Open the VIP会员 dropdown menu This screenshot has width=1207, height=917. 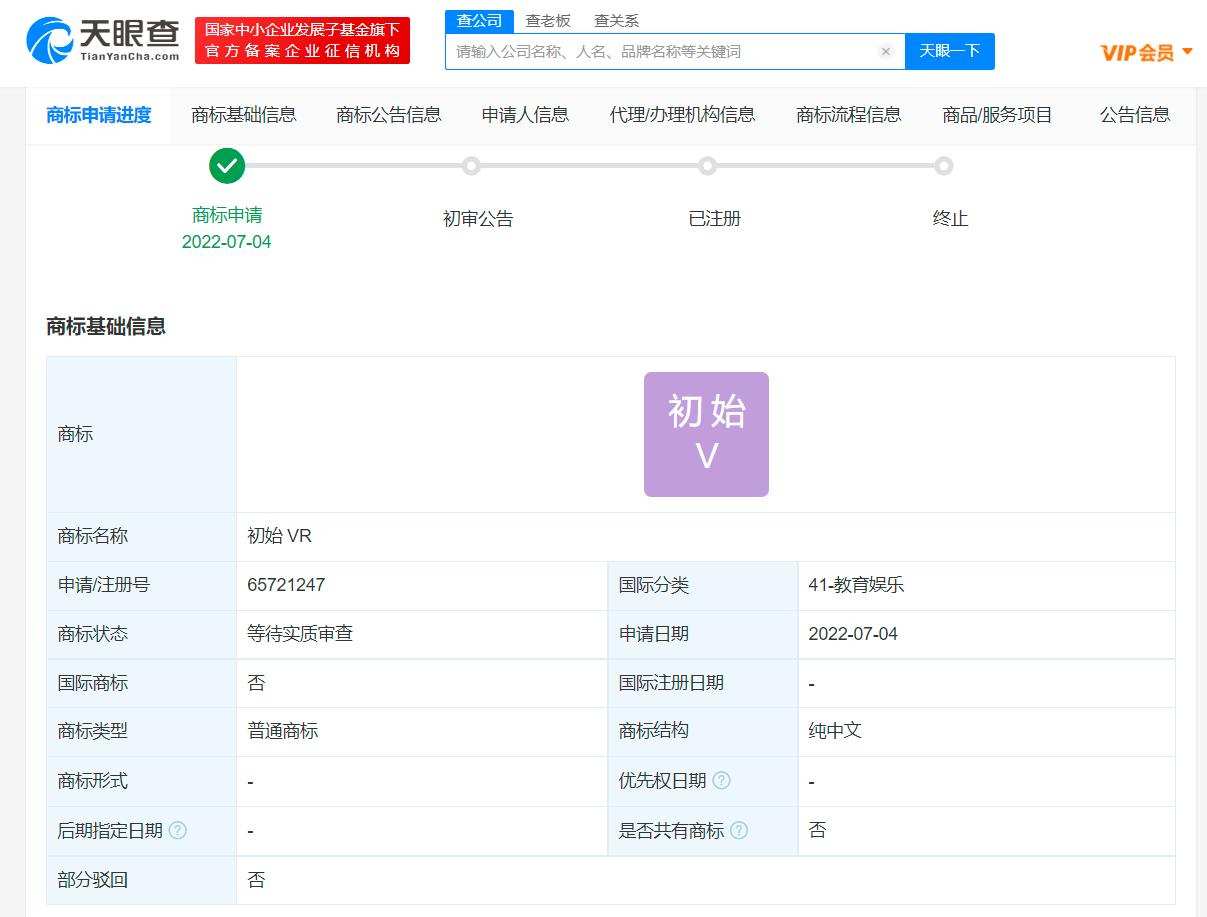coord(1146,53)
